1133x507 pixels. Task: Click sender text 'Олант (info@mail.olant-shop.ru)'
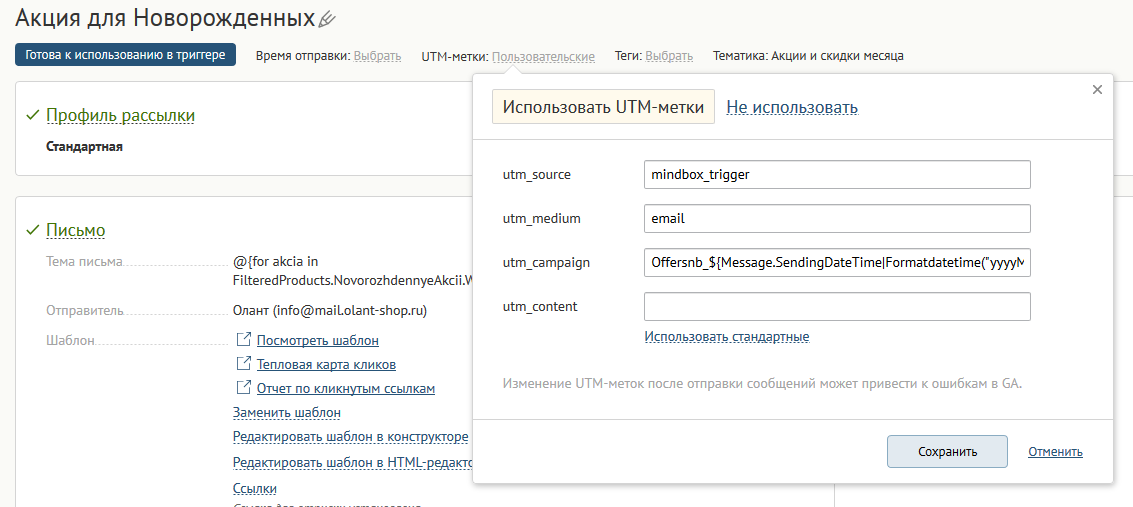click(330, 311)
